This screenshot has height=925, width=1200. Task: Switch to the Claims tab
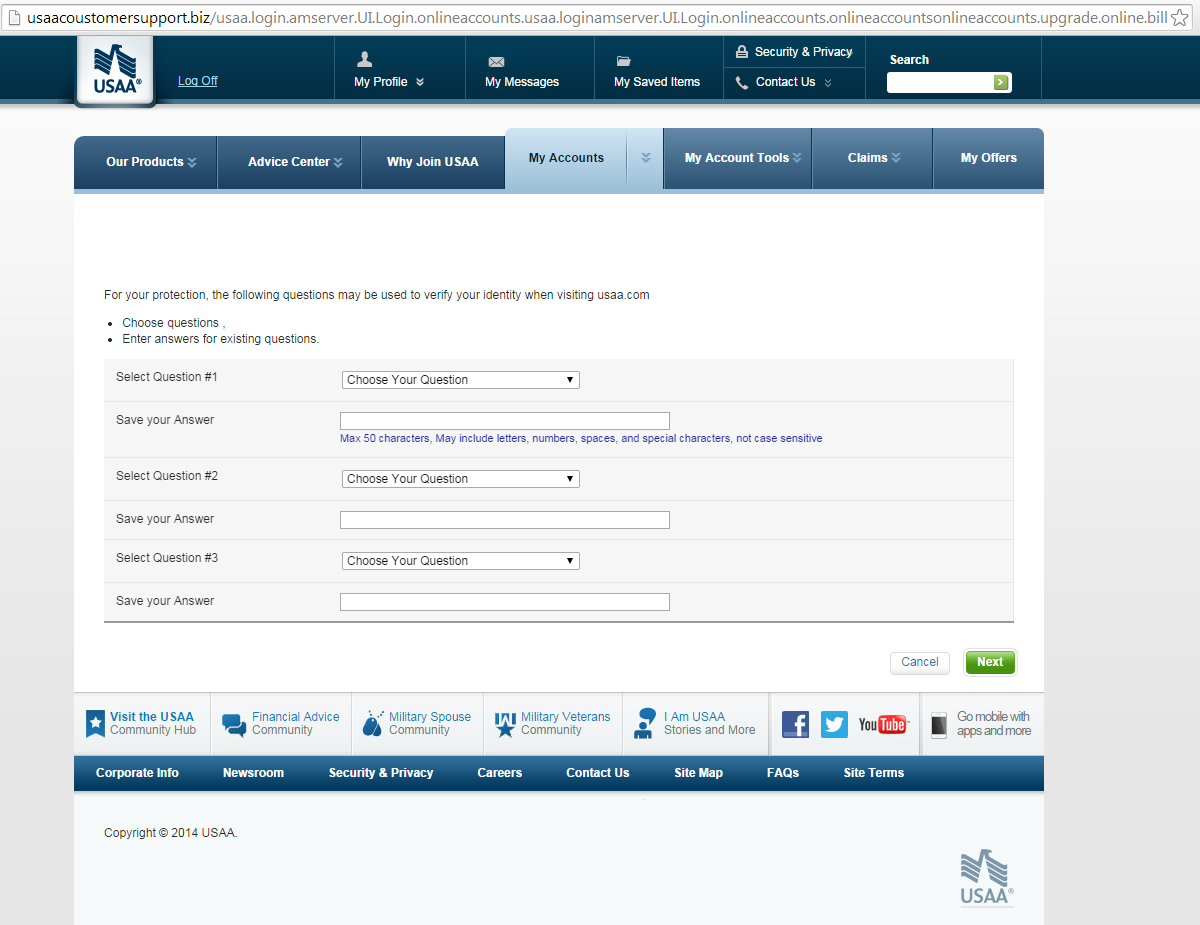click(x=873, y=158)
